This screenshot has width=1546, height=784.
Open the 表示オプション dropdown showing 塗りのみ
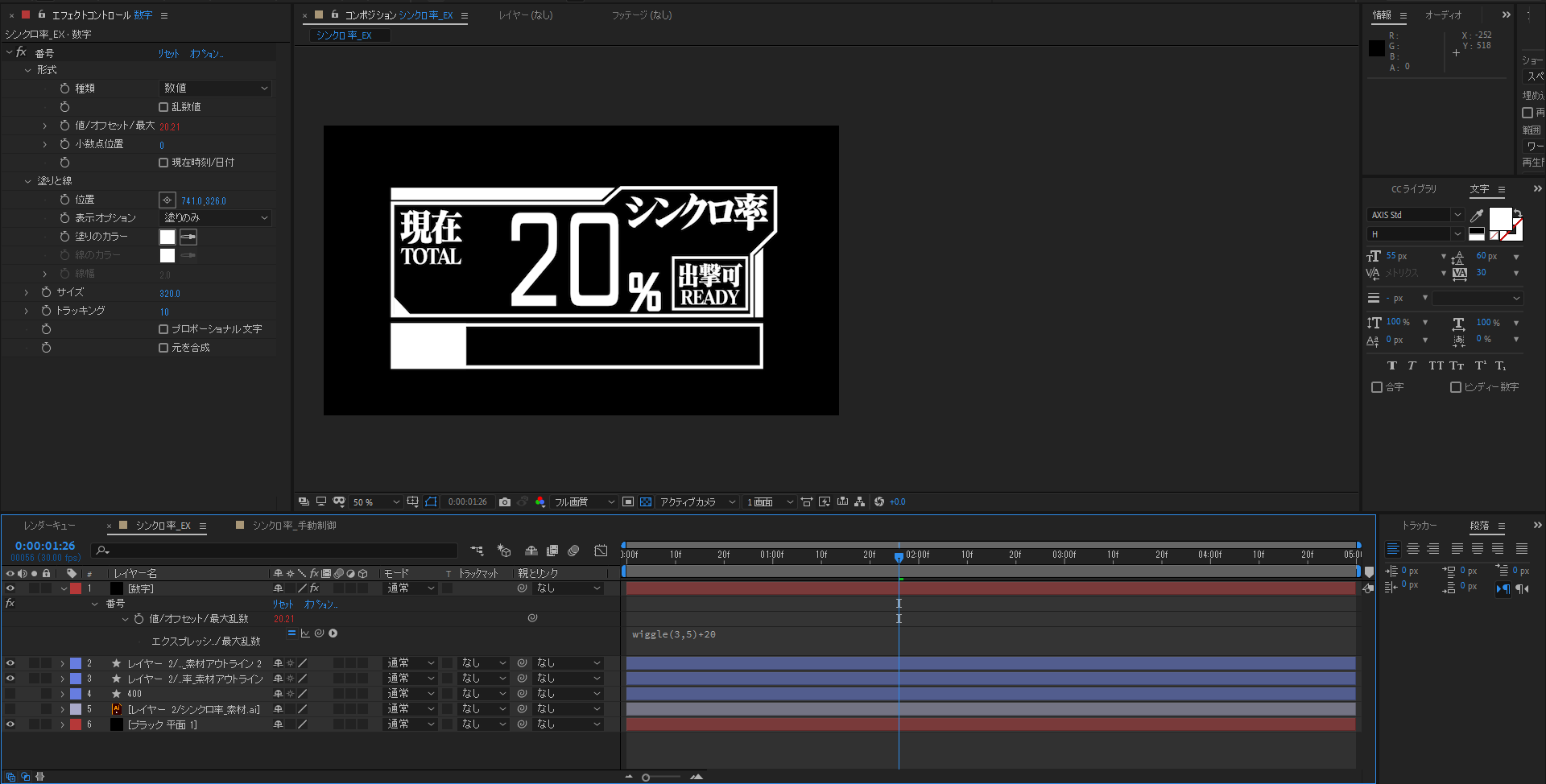click(215, 218)
